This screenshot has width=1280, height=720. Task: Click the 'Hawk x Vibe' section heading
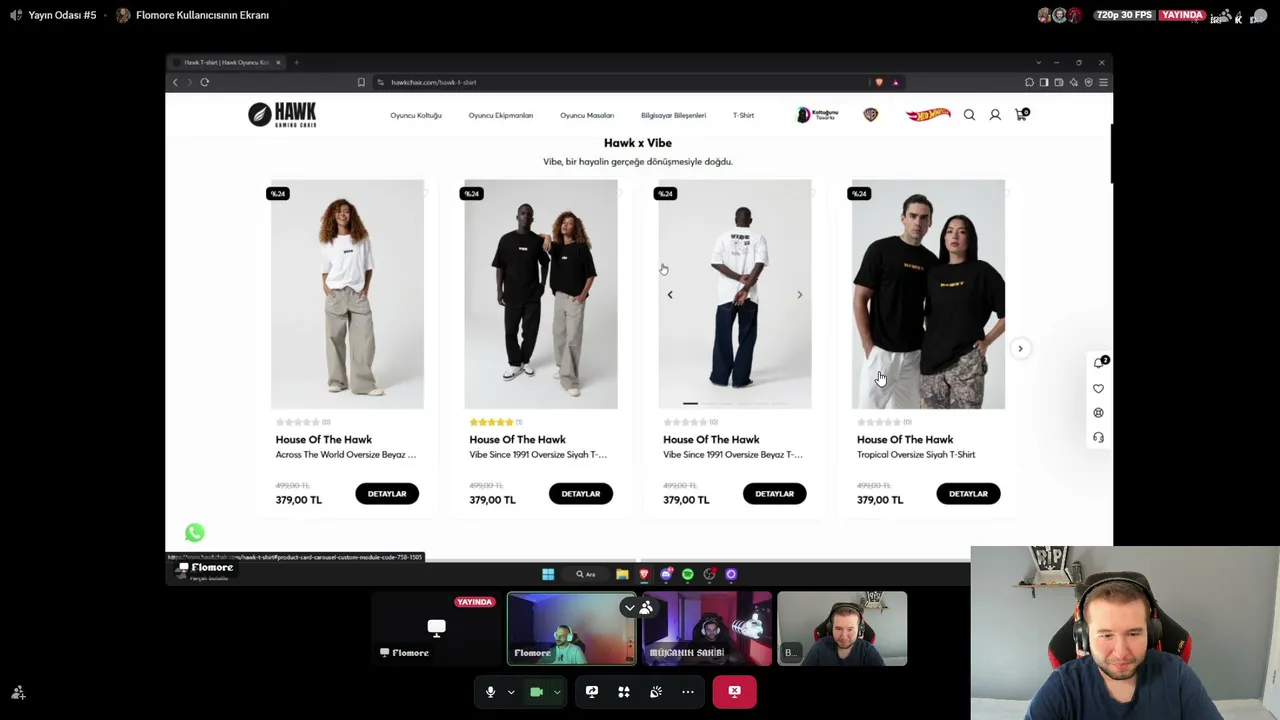(638, 143)
